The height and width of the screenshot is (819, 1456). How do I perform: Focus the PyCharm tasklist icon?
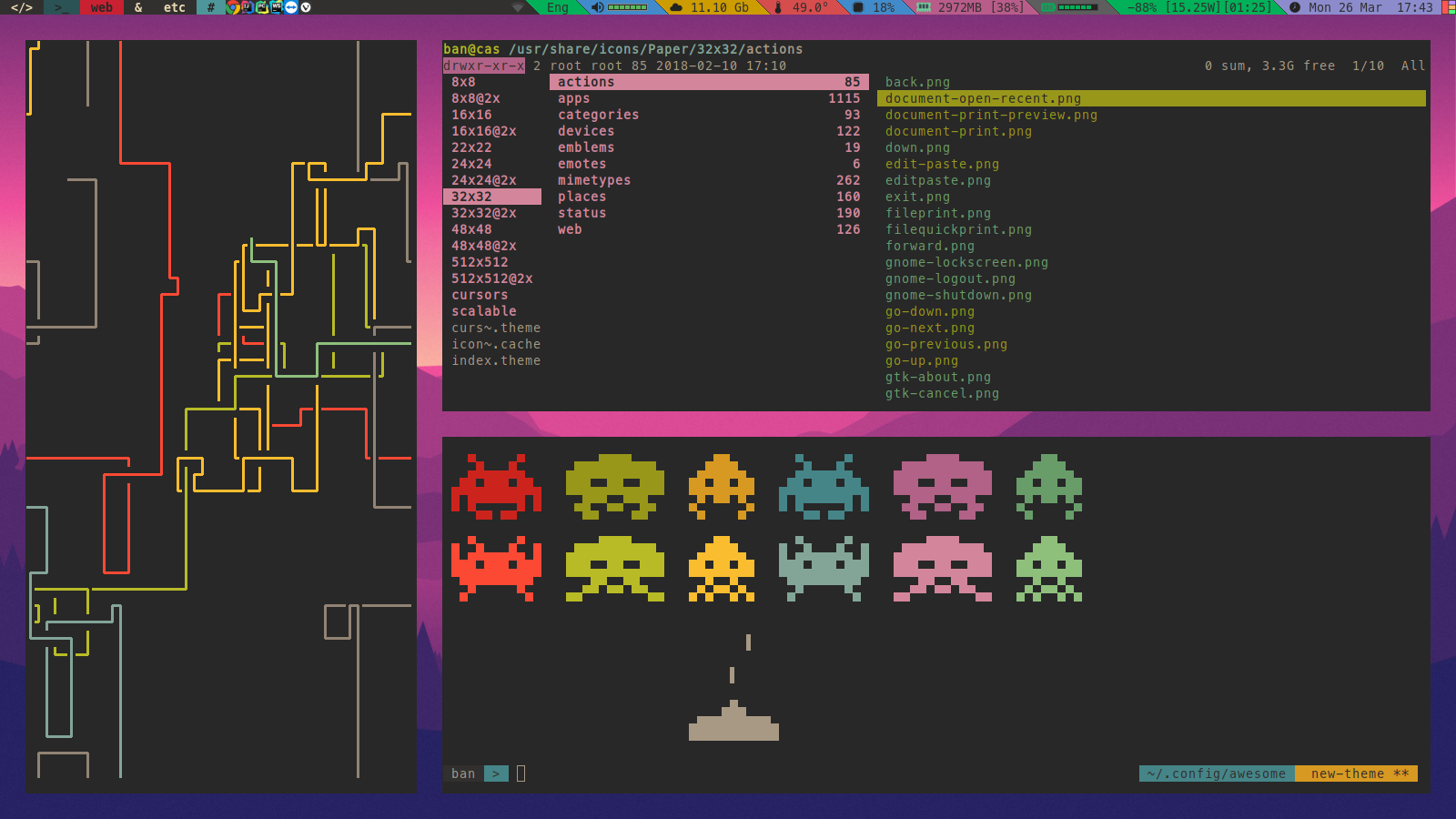click(262, 7)
